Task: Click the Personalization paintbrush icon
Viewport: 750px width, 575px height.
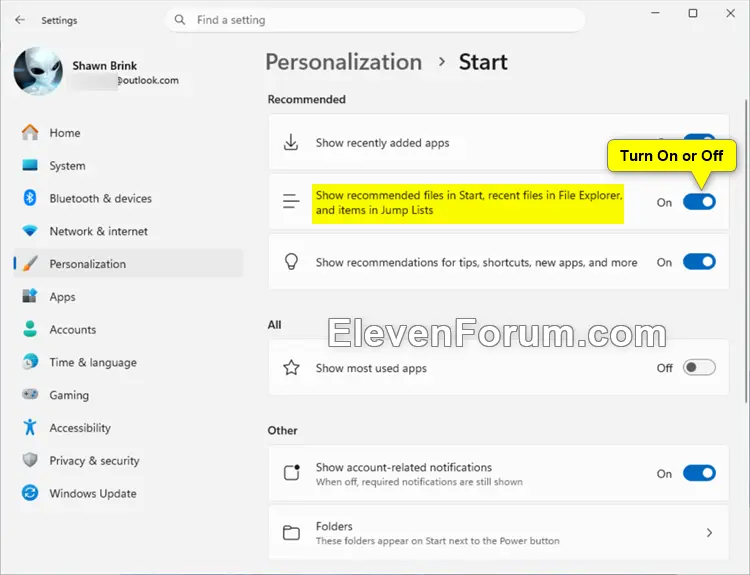Action: [30, 264]
